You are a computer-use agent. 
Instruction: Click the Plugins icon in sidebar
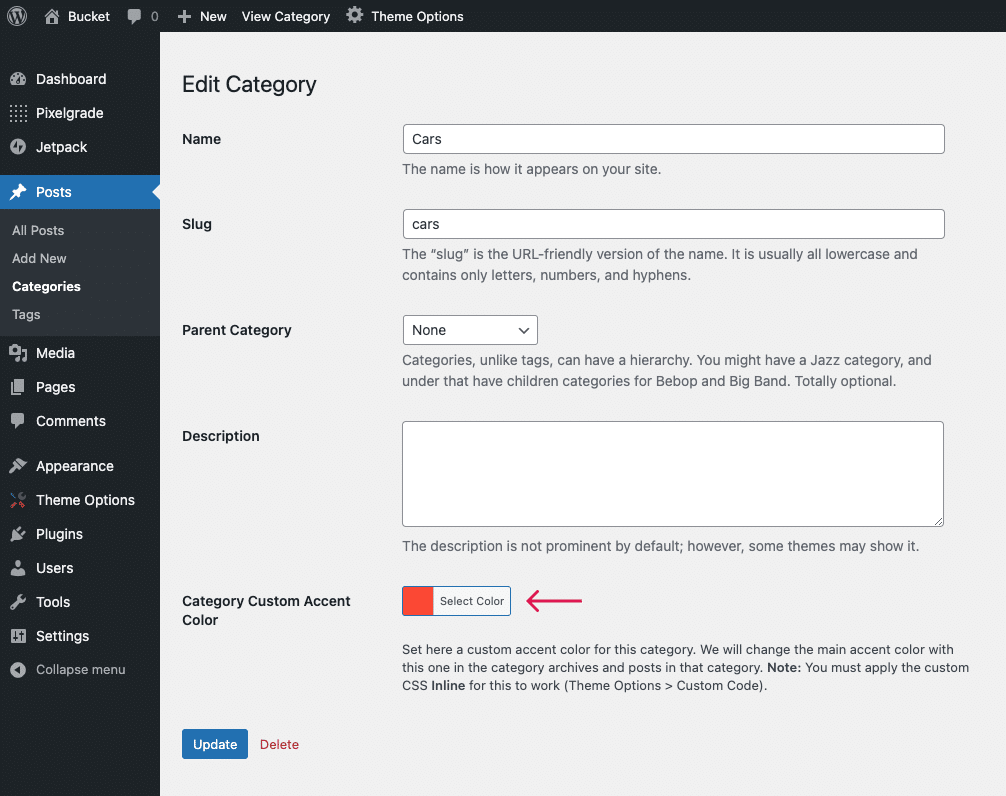click(x=18, y=534)
